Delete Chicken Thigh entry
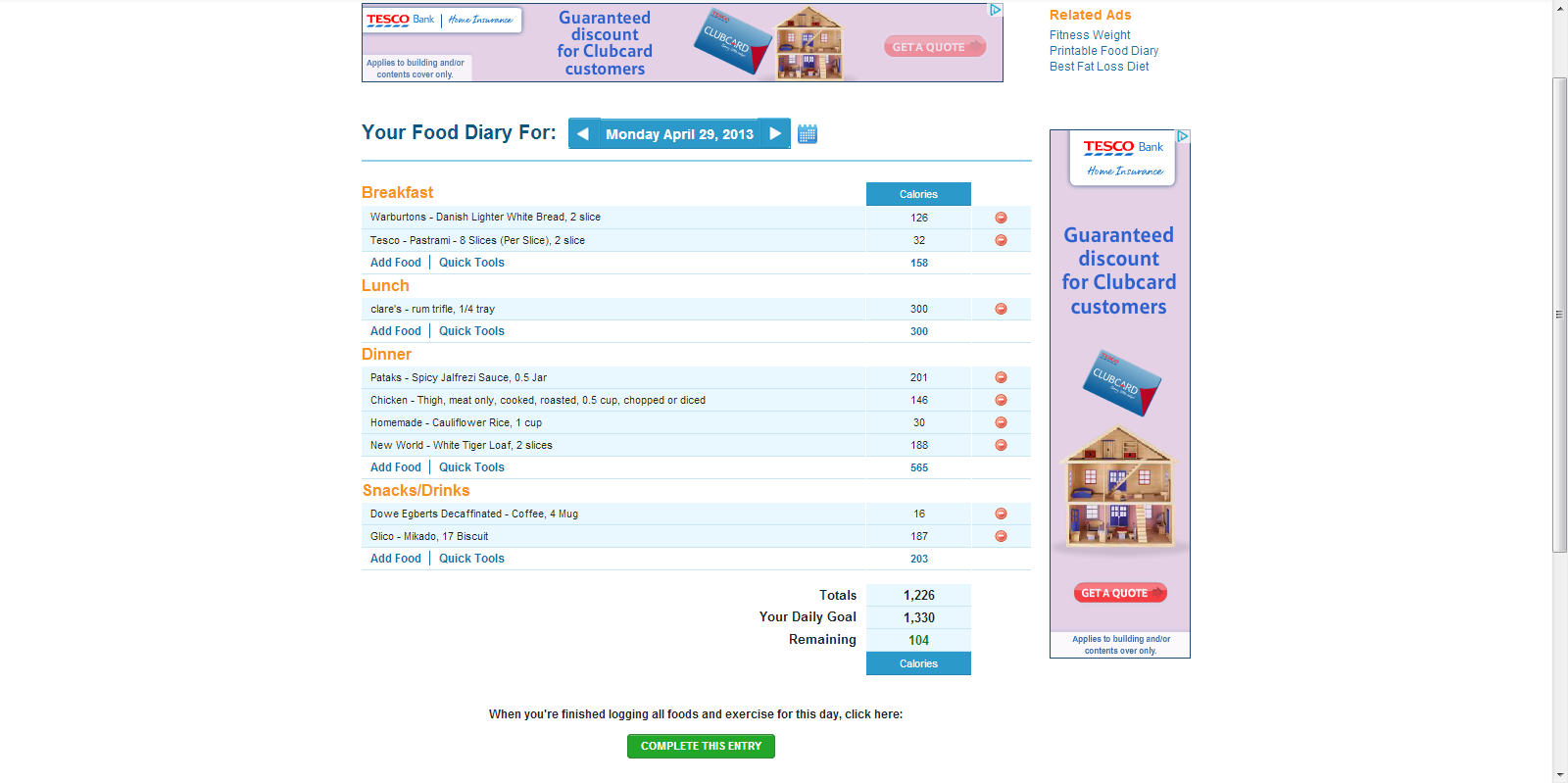 point(1001,400)
